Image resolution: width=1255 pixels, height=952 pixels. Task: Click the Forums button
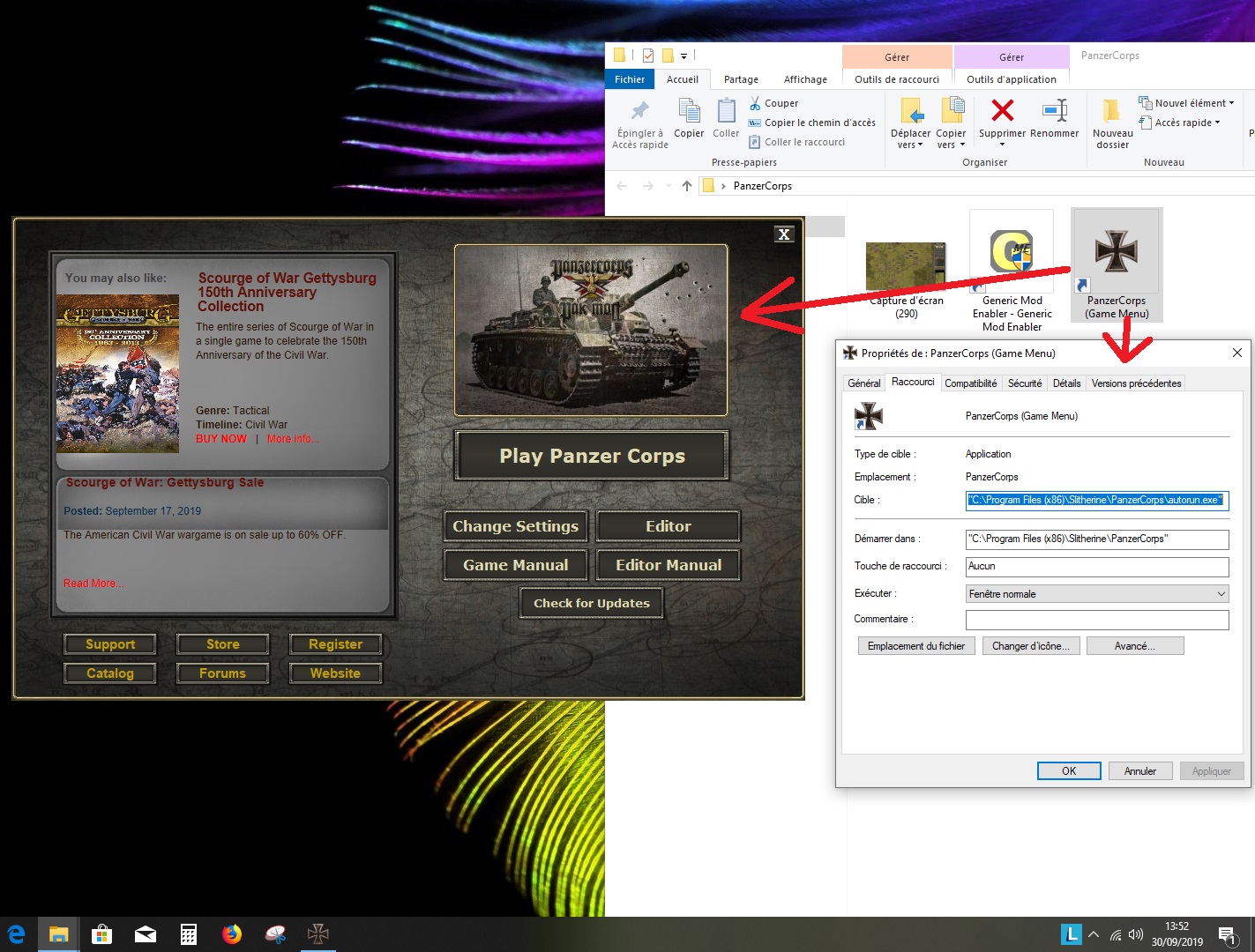[223, 673]
